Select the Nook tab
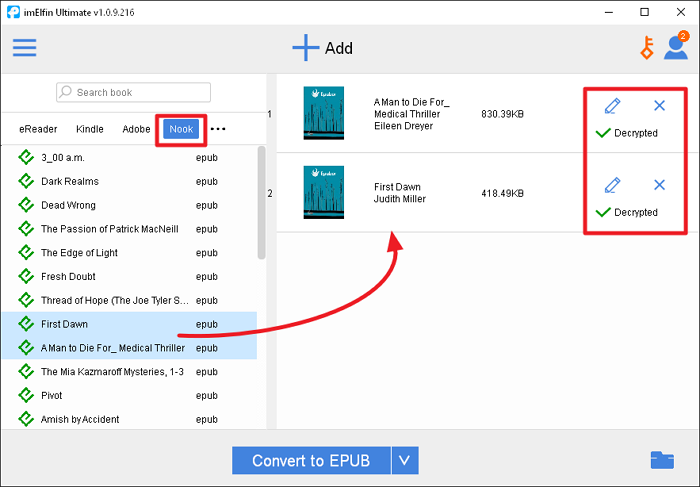Screen dimensions: 700x487 [x=181, y=129]
